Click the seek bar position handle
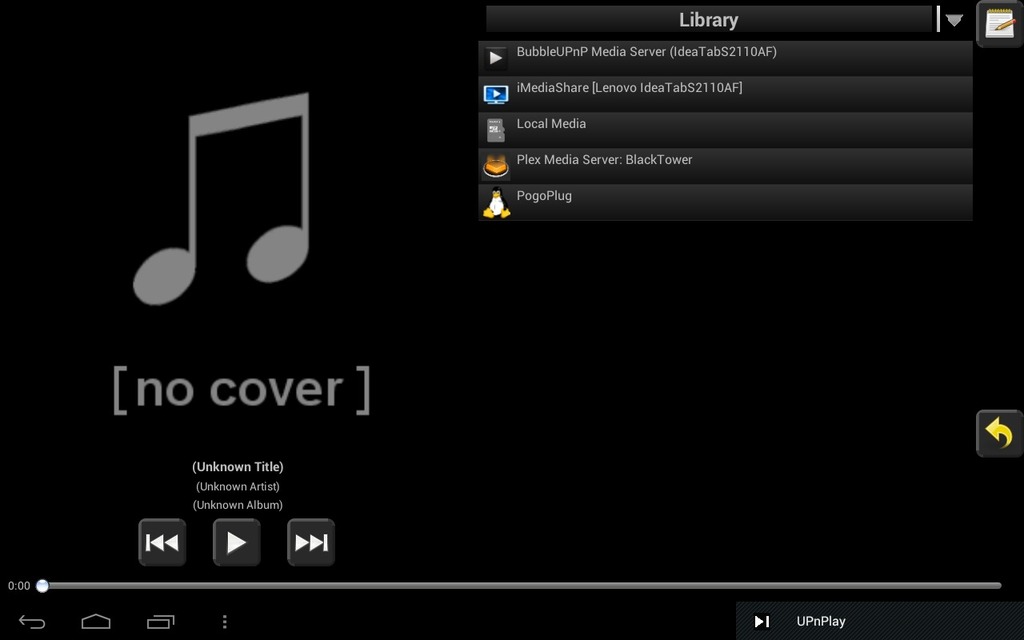The image size is (1024, 640). [x=42, y=586]
